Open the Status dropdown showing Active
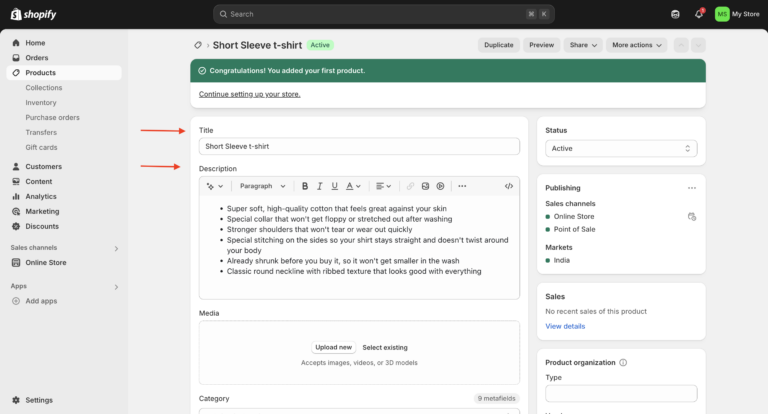768x414 pixels. point(620,148)
